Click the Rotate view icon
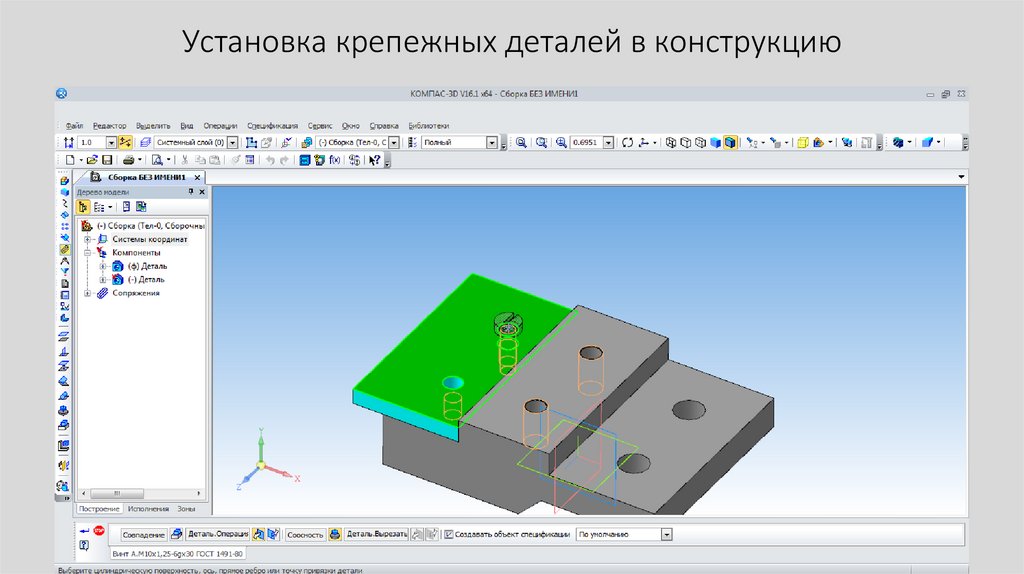1024x574 pixels. [627, 143]
